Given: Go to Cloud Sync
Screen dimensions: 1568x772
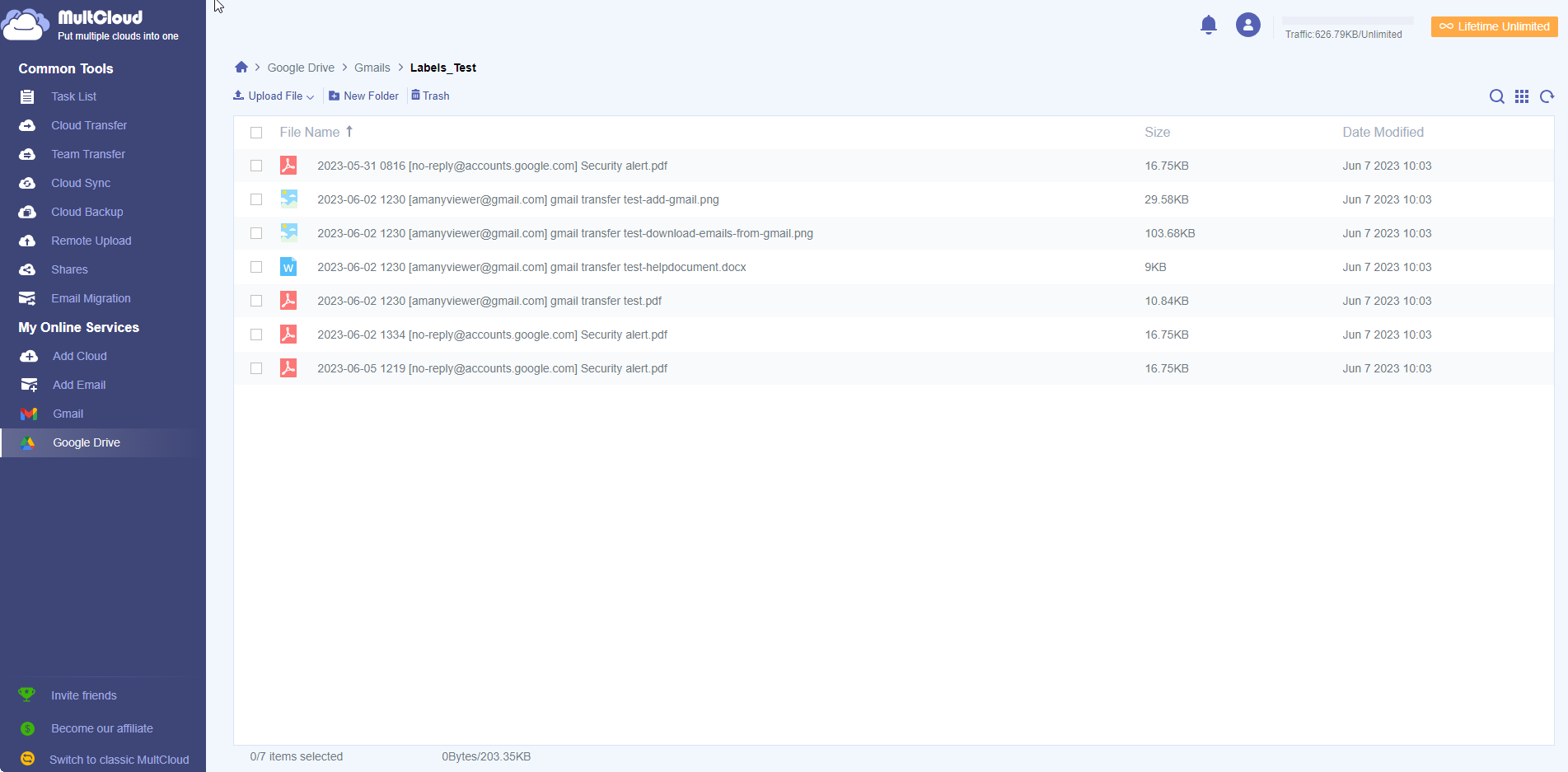Looking at the screenshot, I should click(x=81, y=183).
